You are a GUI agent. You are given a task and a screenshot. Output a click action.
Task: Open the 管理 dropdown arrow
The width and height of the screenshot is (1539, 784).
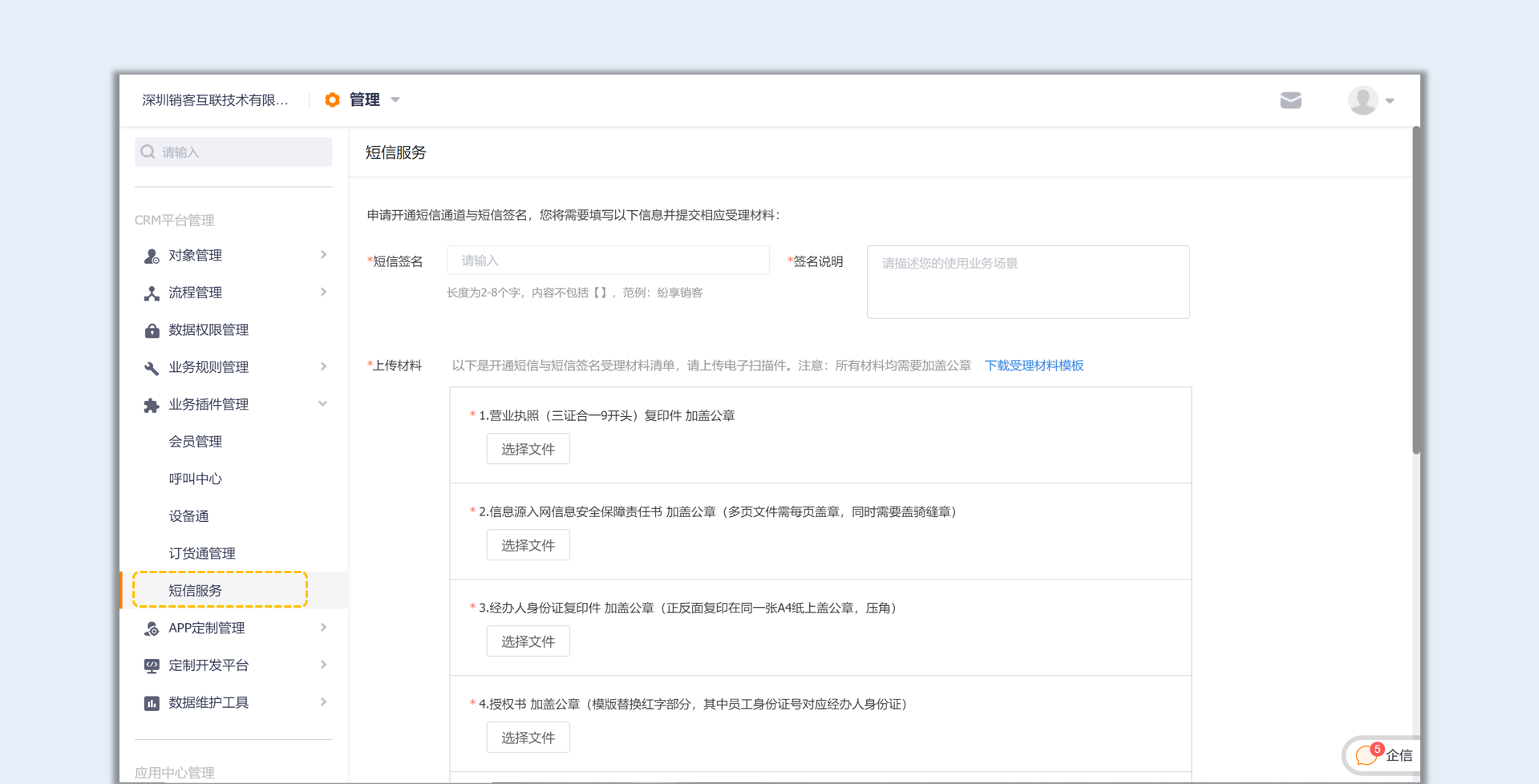(x=395, y=100)
